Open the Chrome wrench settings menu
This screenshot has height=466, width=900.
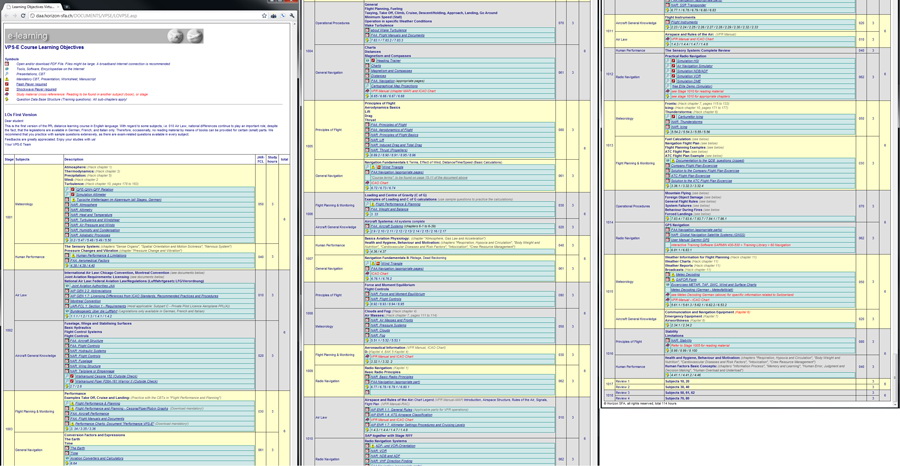point(294,16)
